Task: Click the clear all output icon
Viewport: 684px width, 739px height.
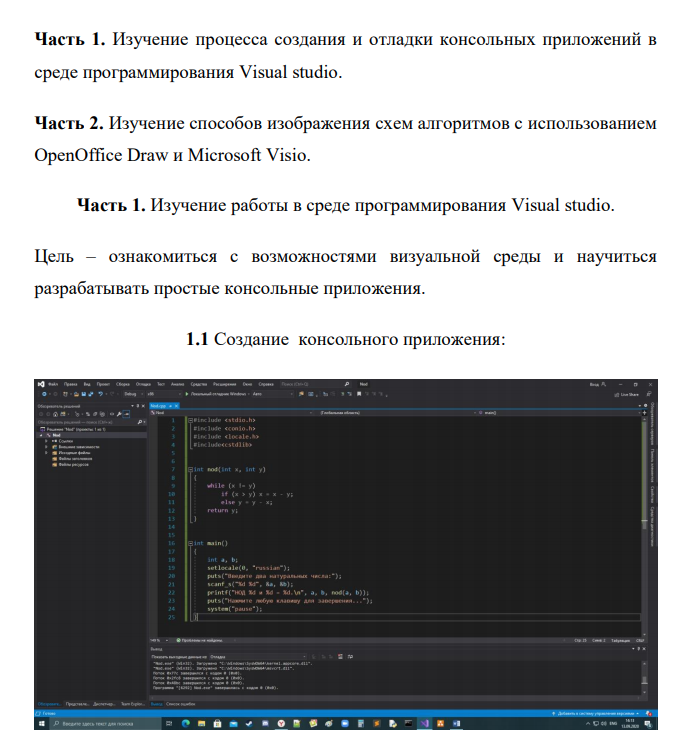Action: pyautogui.click(x=340, y=657)
